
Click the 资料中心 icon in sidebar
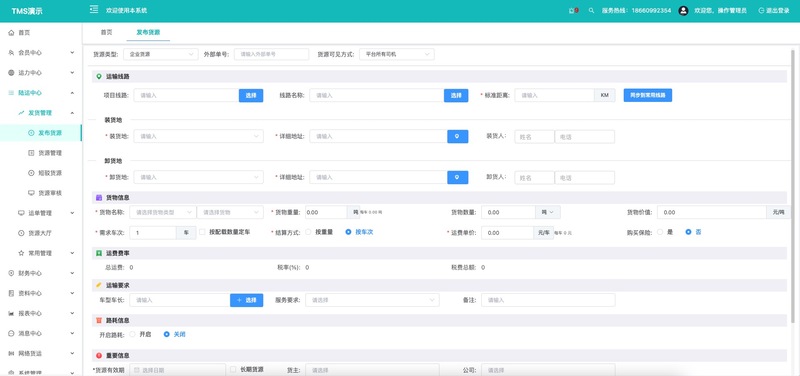[x=11, y=293]
